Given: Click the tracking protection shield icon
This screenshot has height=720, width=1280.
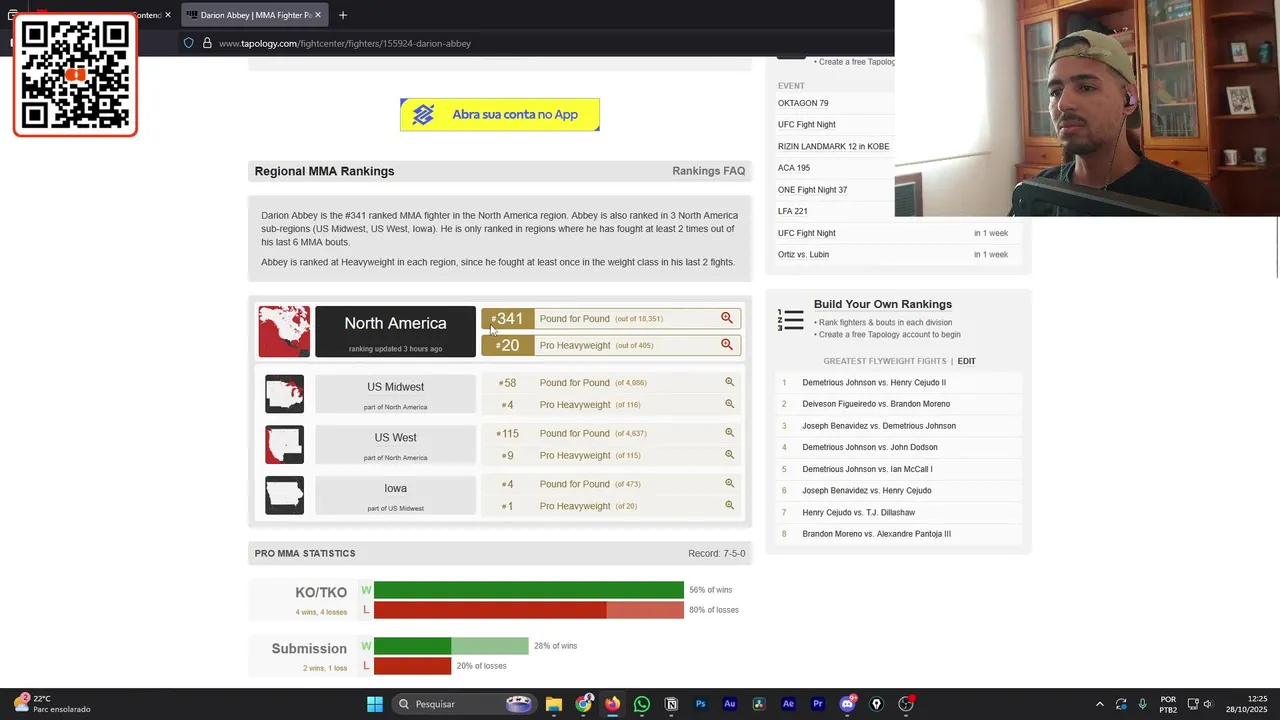Looking at the screenshot, I should 188,43.
